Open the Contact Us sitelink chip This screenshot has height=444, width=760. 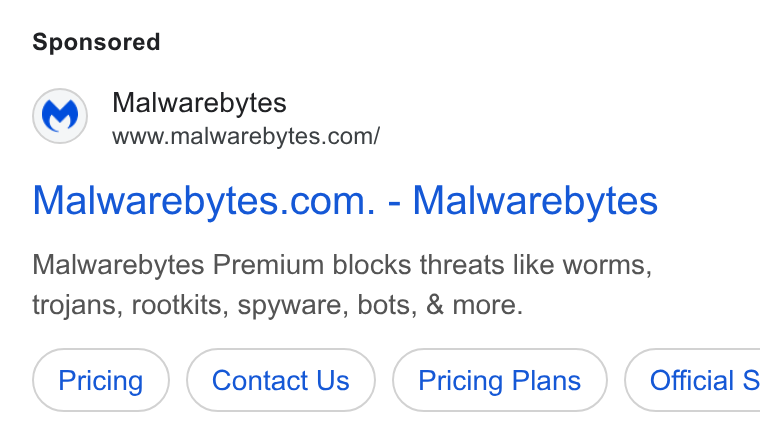click(281, 380)
